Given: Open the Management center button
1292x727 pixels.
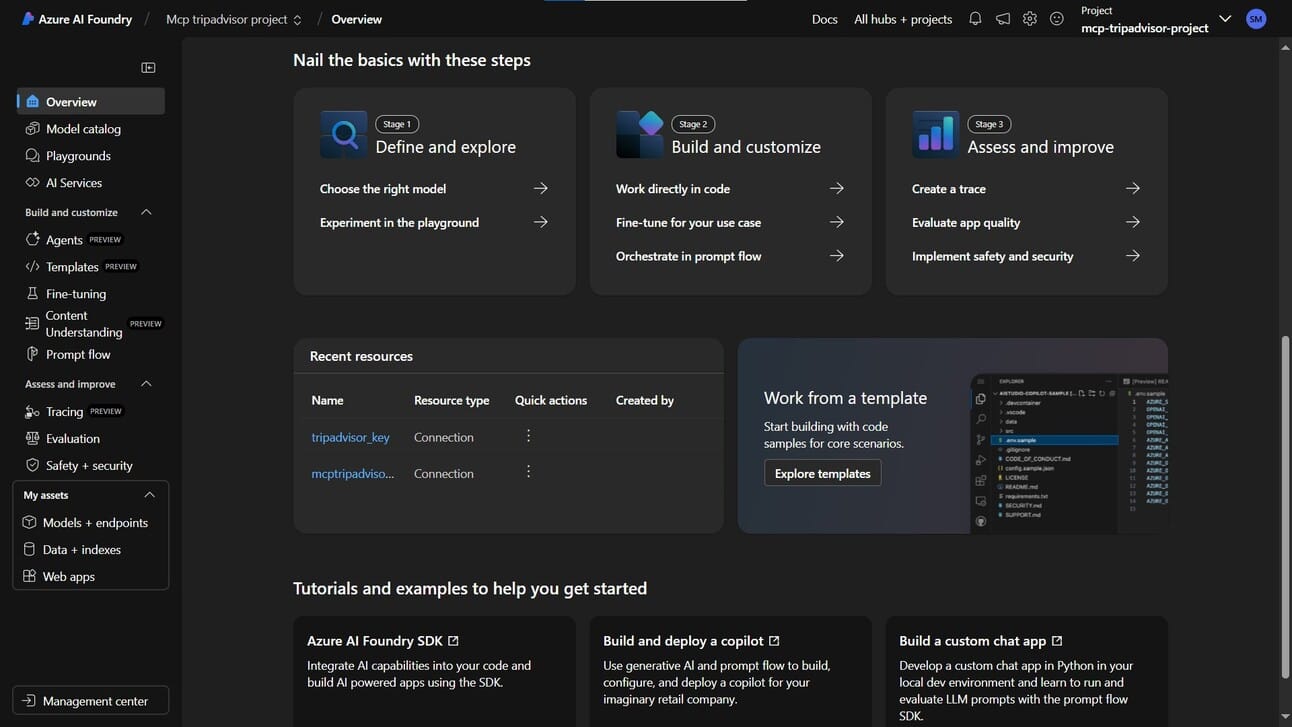Looking at the screenshot, I should click(x=90, y=701).
